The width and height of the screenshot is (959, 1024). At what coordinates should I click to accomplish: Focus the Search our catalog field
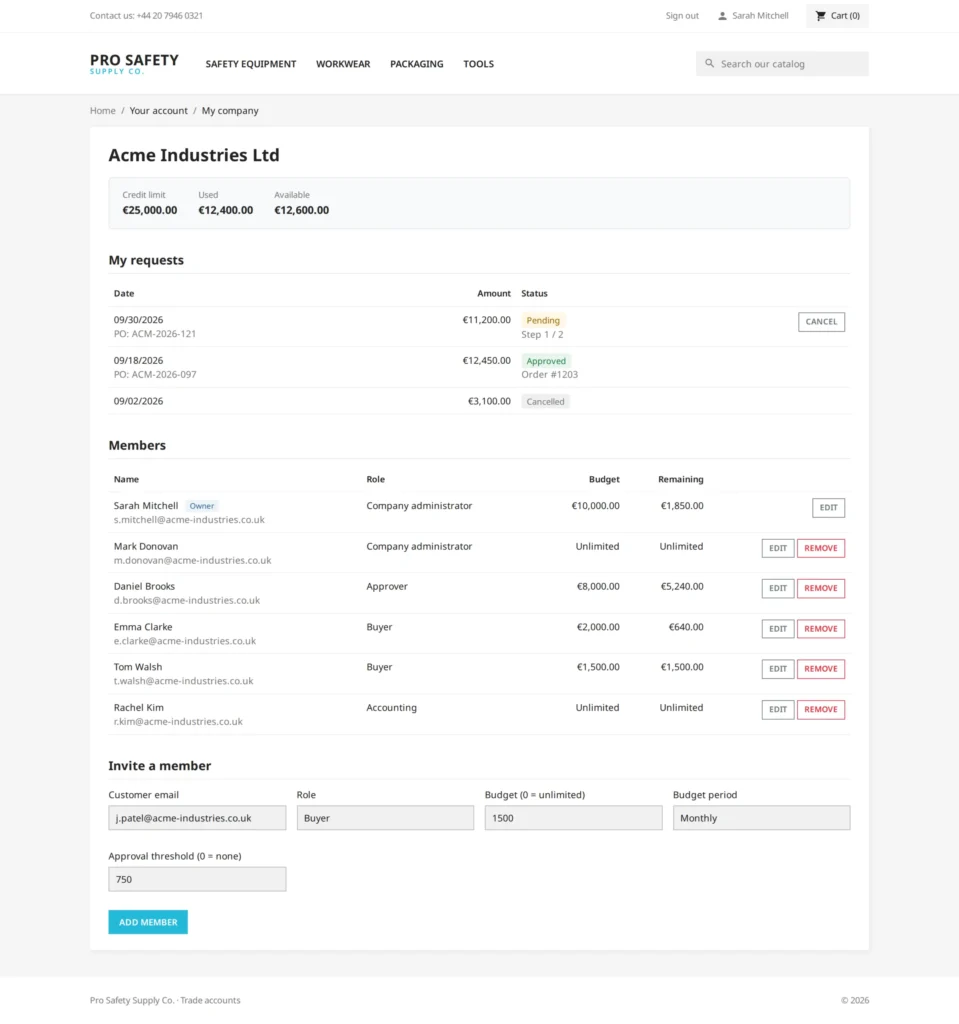782,64
